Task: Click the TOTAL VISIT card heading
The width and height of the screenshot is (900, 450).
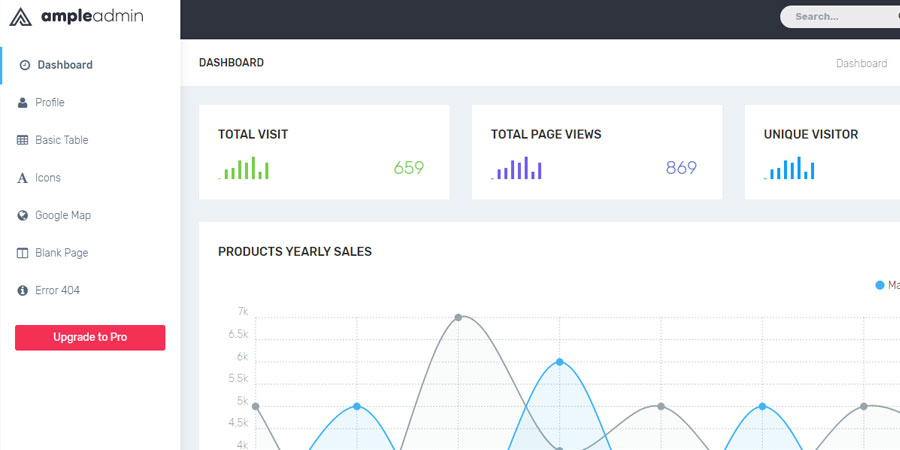Action: coord(253,134)
